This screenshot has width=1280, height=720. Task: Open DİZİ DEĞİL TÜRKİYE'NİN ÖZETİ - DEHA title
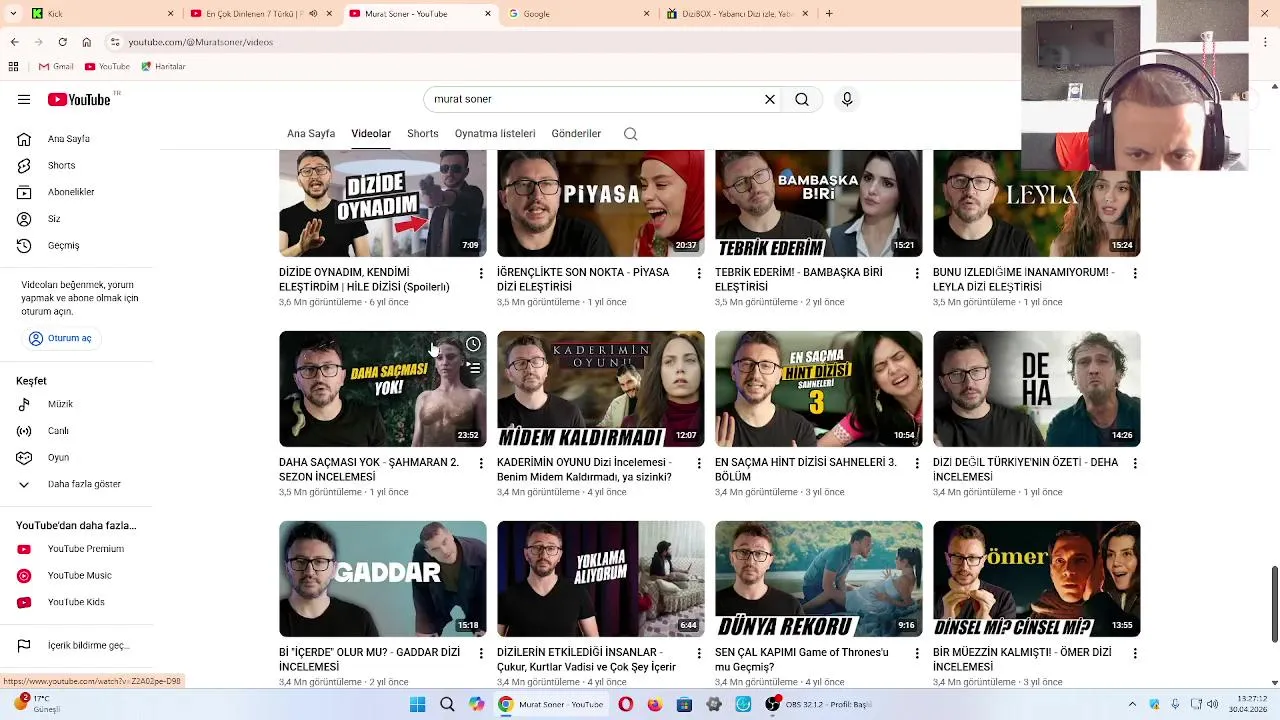[x=1026, y=470]
